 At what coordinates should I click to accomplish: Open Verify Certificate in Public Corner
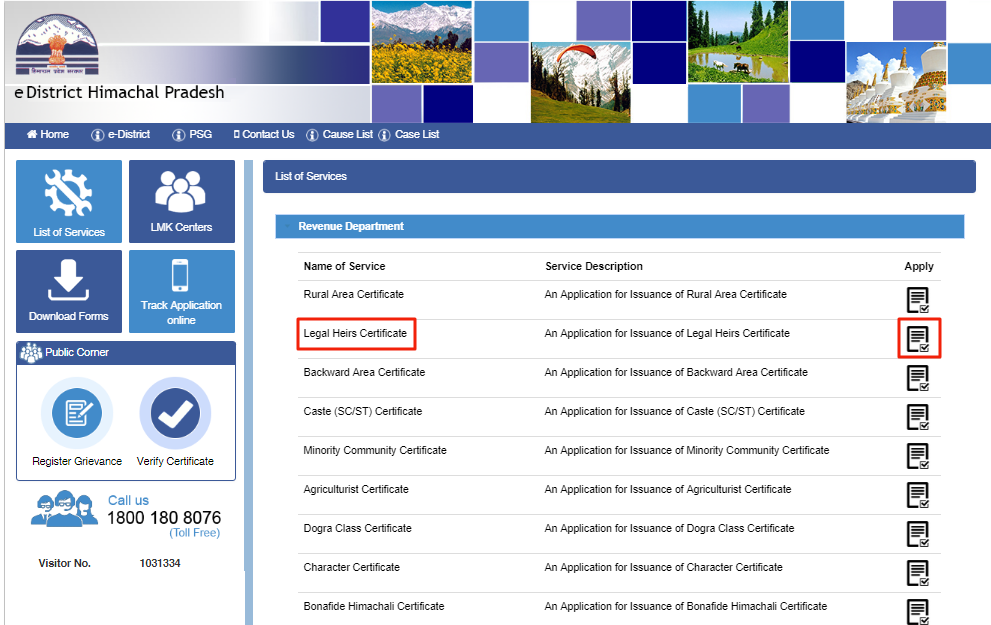pos(175,414)
